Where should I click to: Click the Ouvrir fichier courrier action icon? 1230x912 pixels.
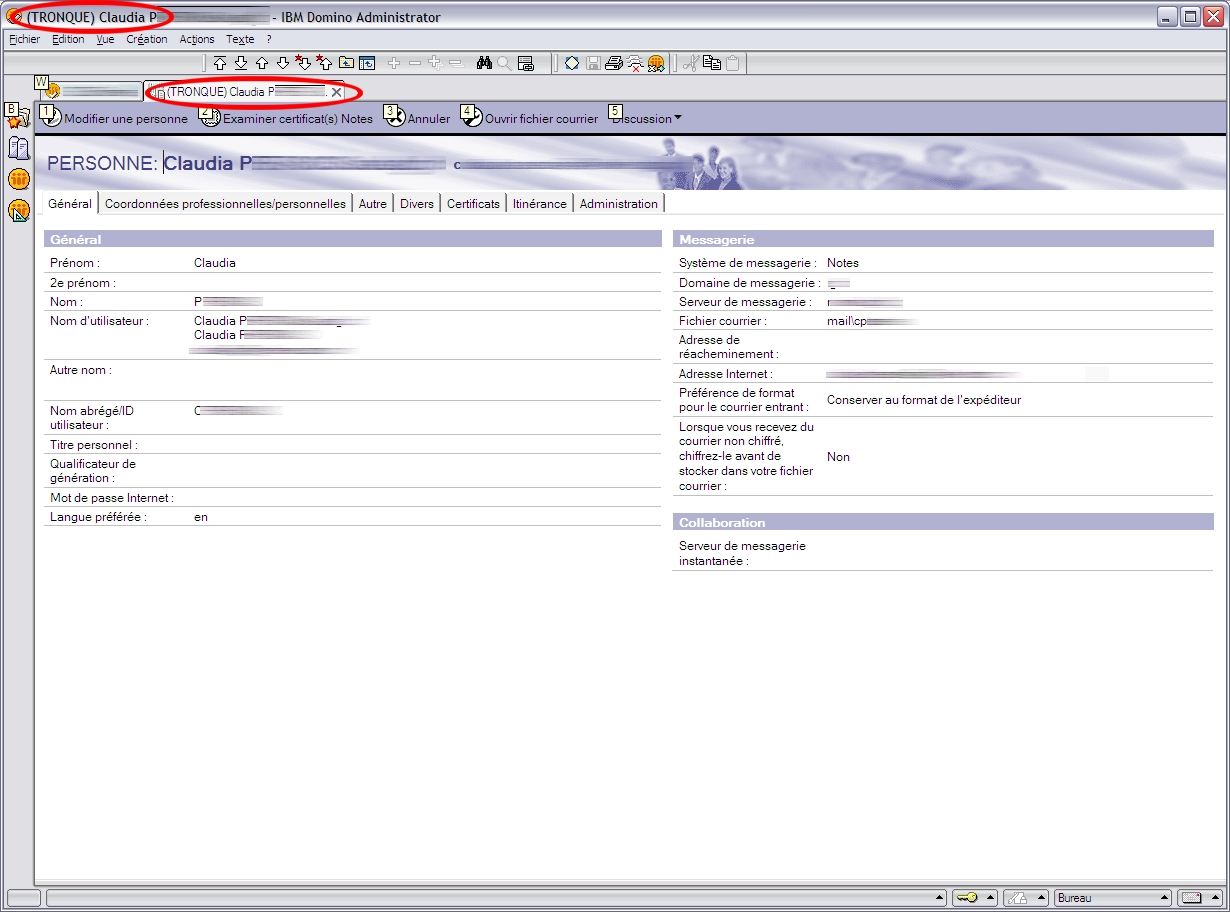(x=472, y=118)
